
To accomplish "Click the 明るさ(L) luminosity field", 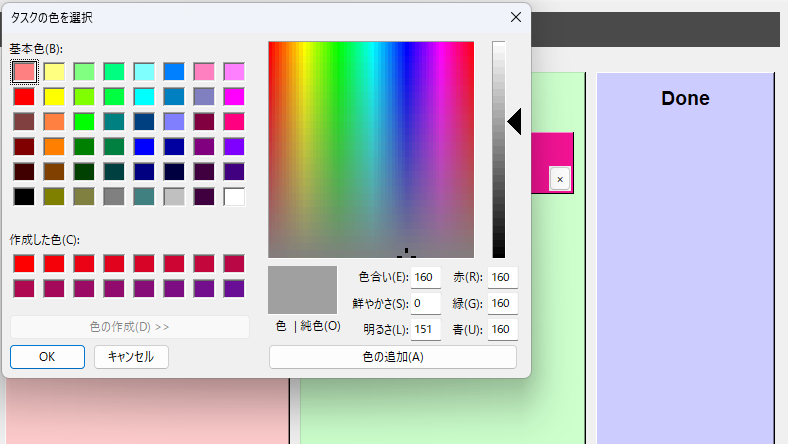I will point(425,329).
